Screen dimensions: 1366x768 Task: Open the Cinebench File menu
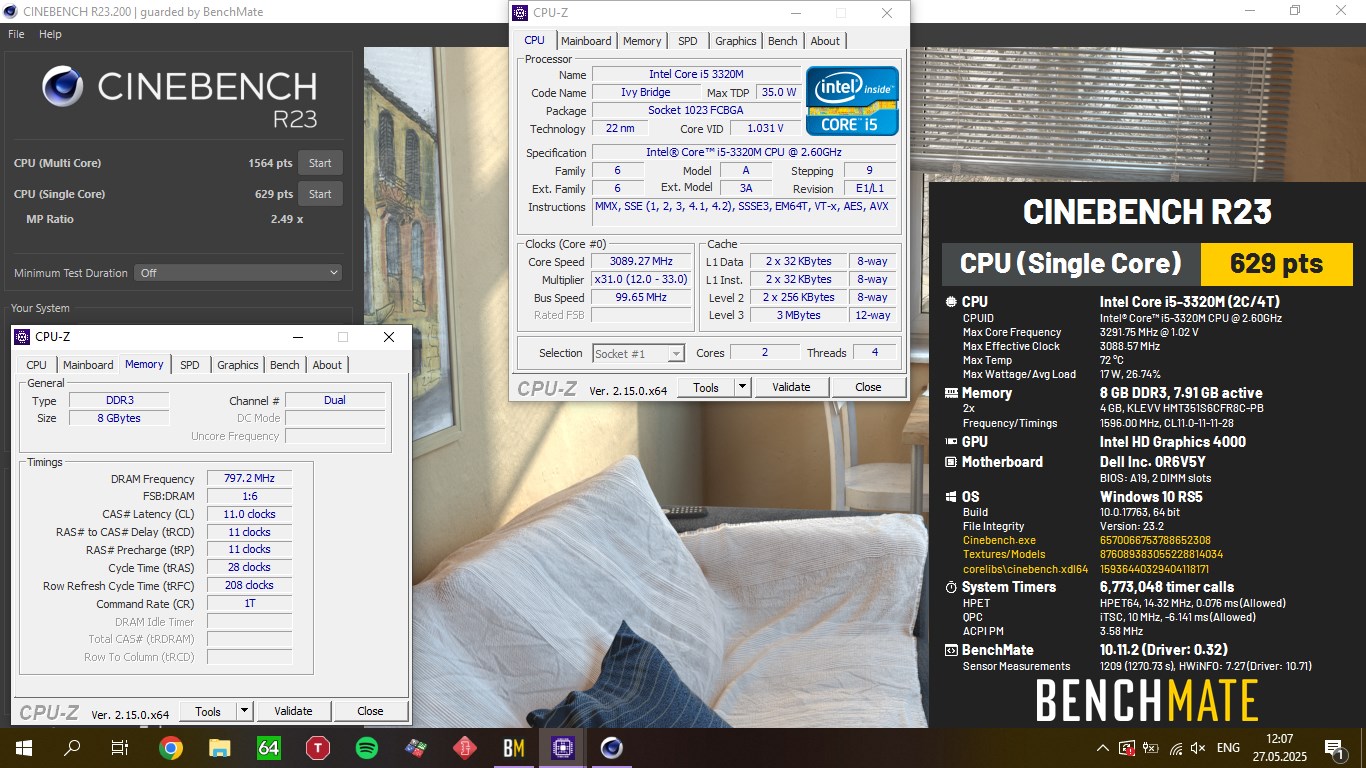click(16, 34)
